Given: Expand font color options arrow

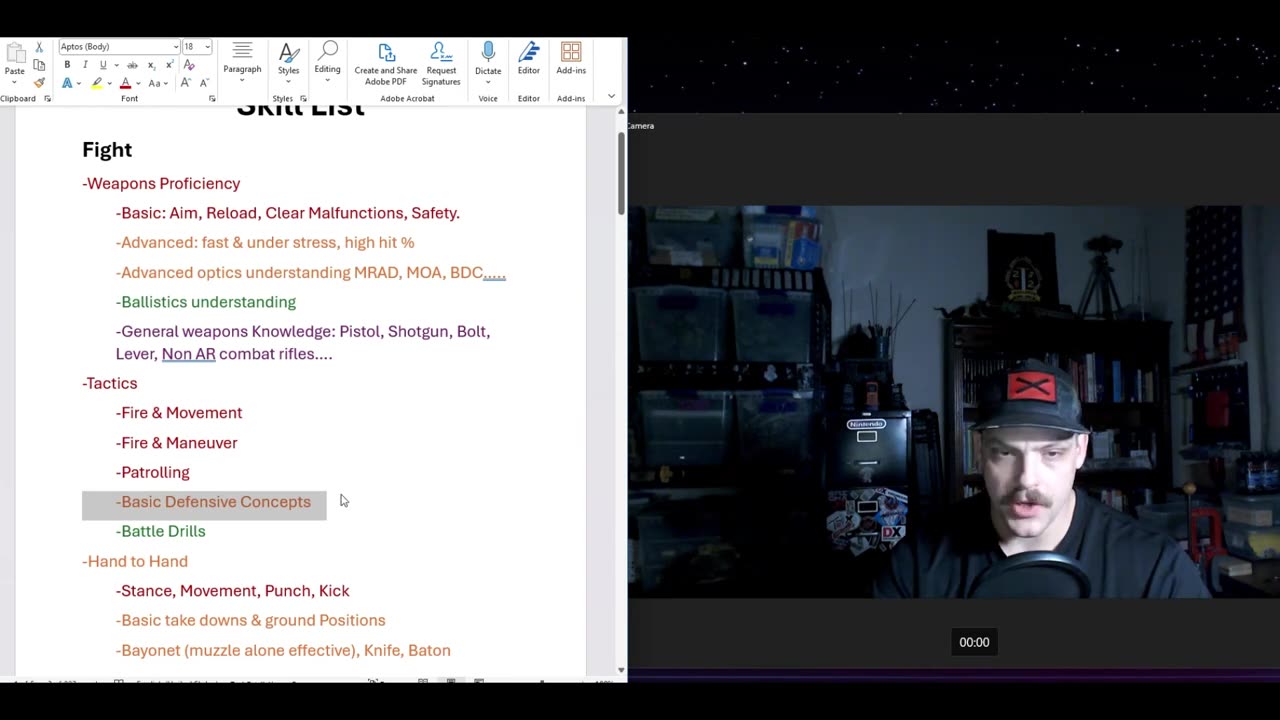Looking at the screenshot, I should (x=138, y=83).
